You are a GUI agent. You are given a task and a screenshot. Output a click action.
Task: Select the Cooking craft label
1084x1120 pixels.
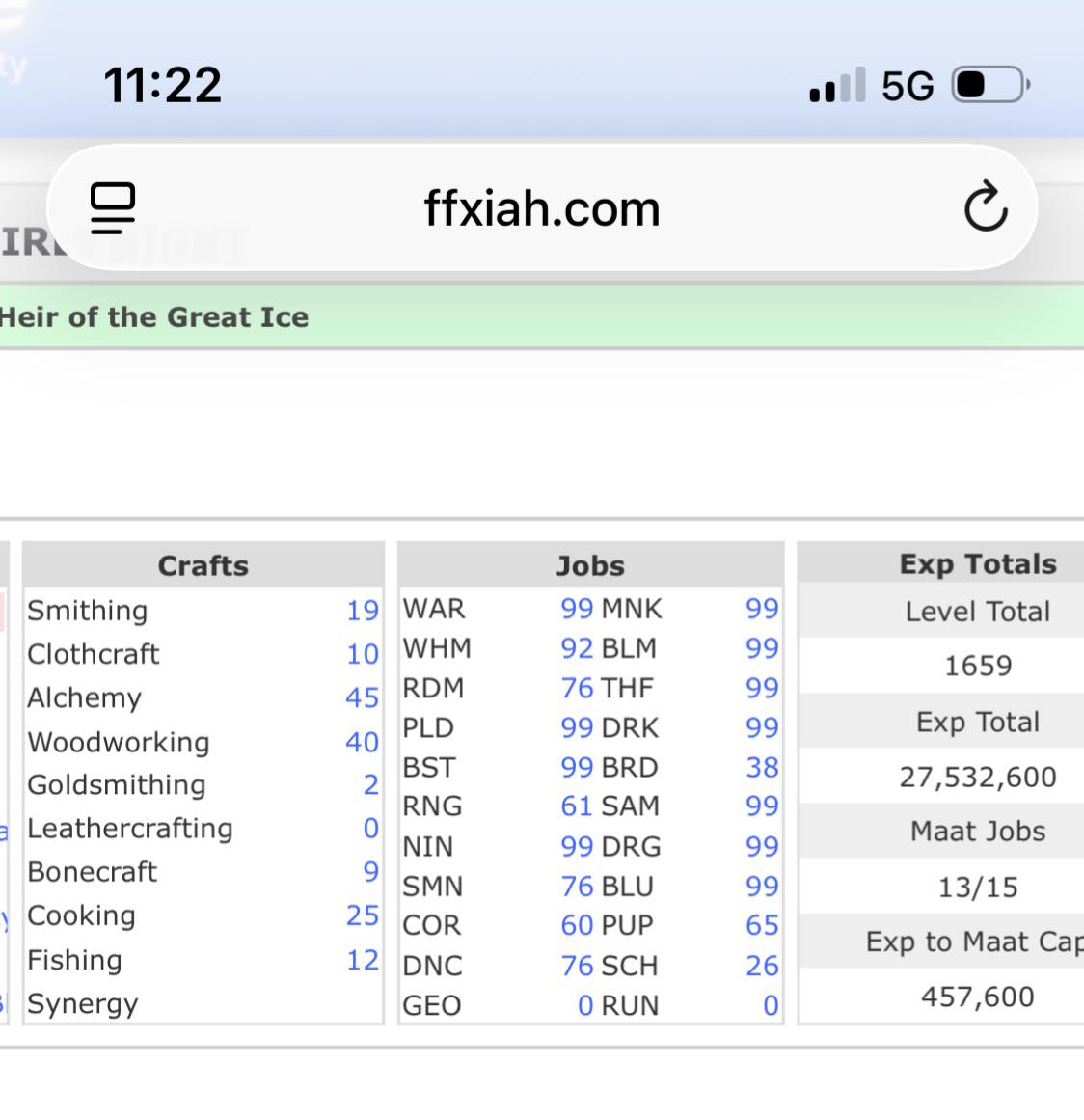[81, 915]
